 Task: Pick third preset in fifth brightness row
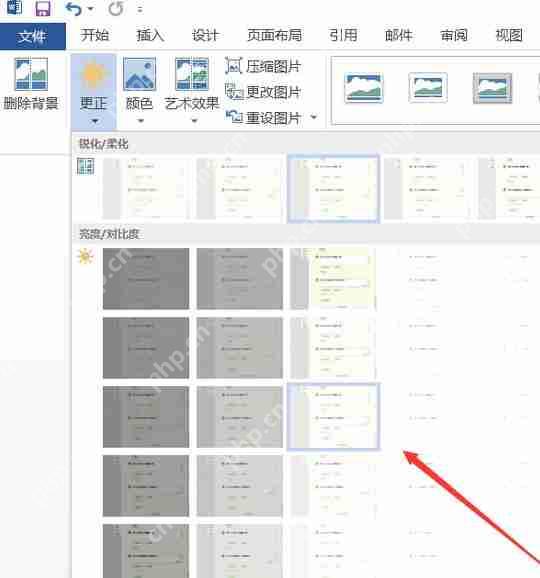(x=333, y=551)
